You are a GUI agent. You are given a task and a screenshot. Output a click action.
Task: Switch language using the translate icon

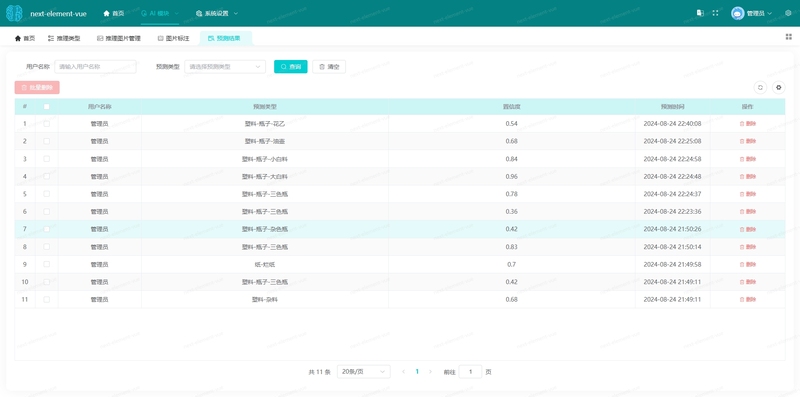pos(700,13)
